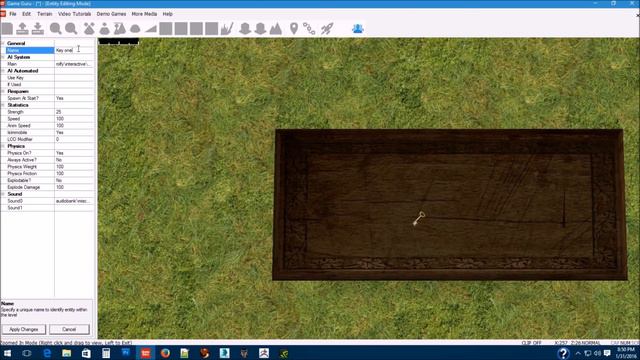Image resolution: width=640 pixels, height=360 pixels.
Task: Select the Strength value 25
Action: (x=74, y=112)
